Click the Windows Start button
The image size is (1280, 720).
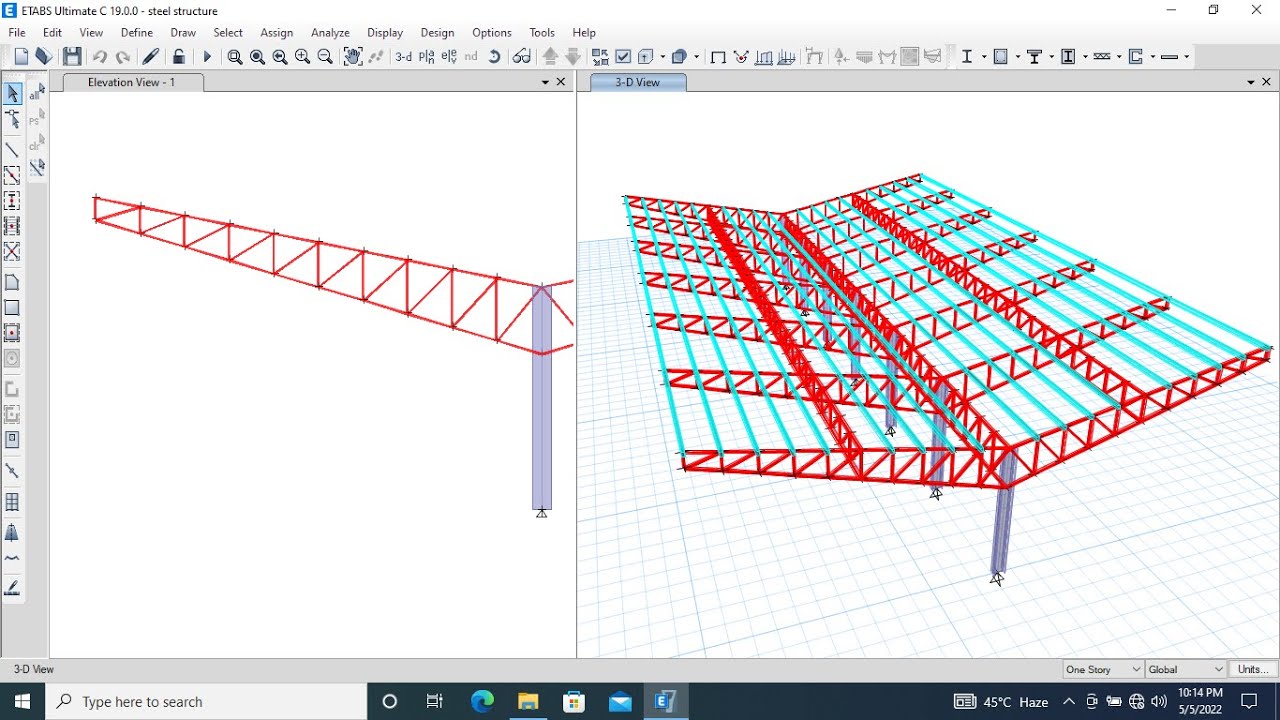tap(22, 702)
